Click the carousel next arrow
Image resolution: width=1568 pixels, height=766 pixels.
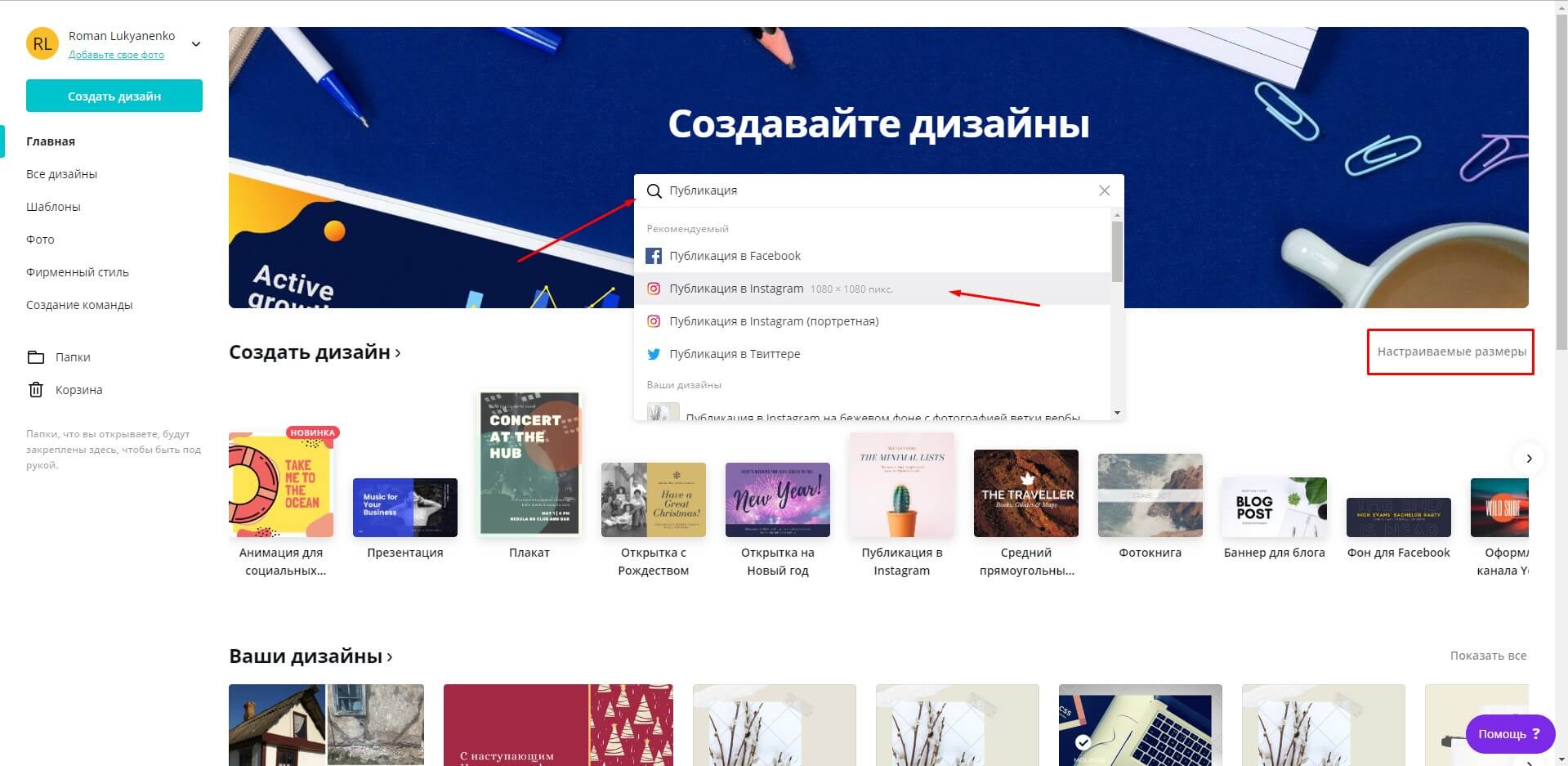coord(1529,459)
